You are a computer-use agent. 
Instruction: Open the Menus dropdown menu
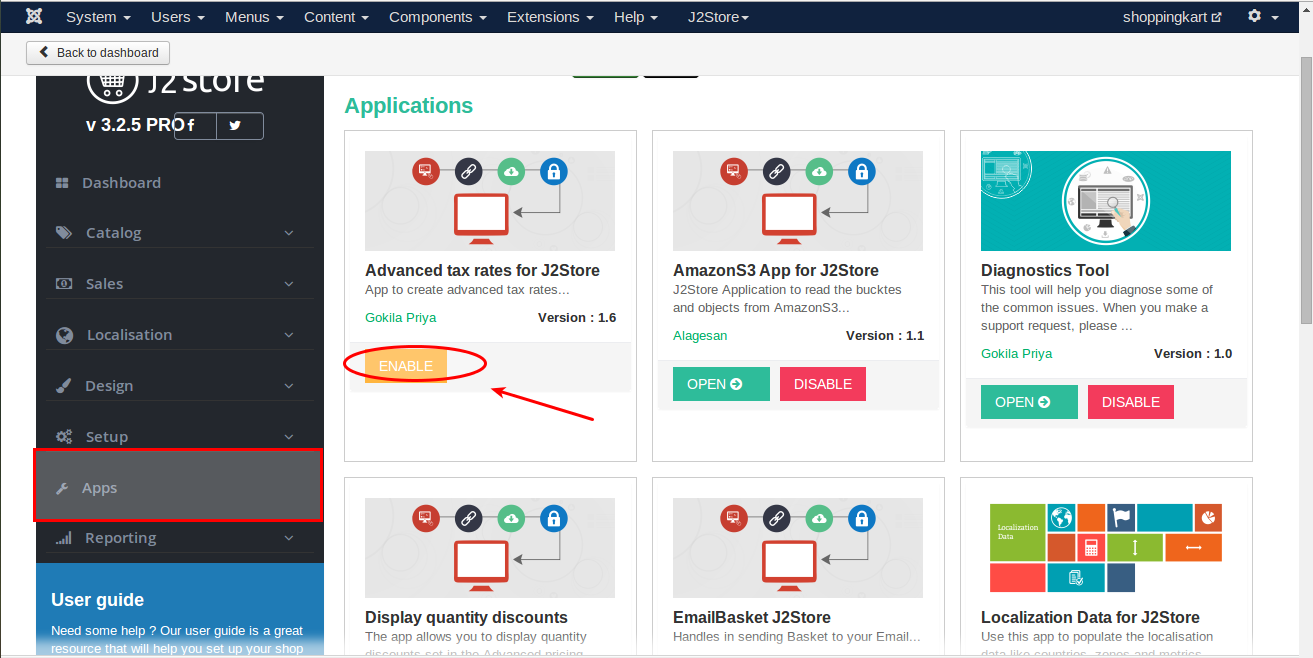pyautogui.click(x=254, y=17)
